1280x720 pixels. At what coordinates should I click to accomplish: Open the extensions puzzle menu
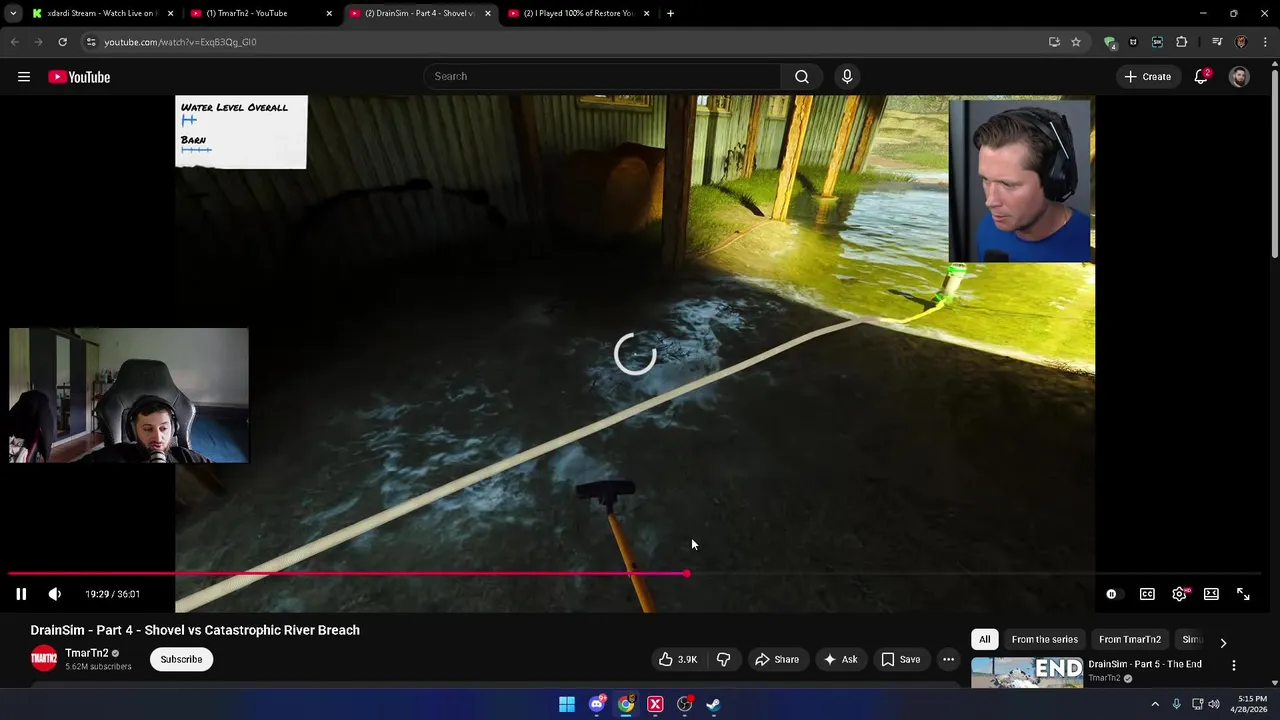point(1182,42)
